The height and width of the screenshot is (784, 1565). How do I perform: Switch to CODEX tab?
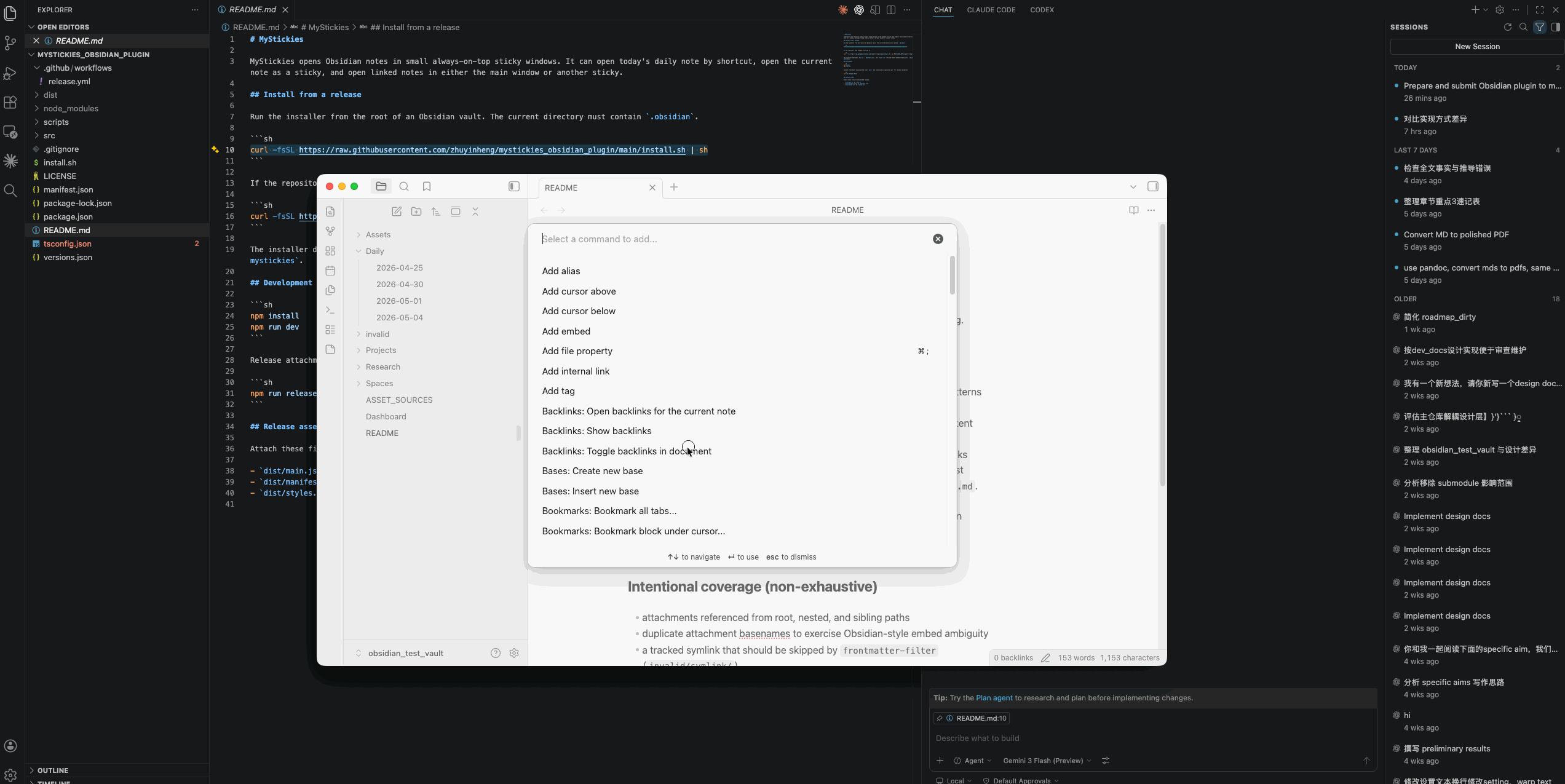1042,10
